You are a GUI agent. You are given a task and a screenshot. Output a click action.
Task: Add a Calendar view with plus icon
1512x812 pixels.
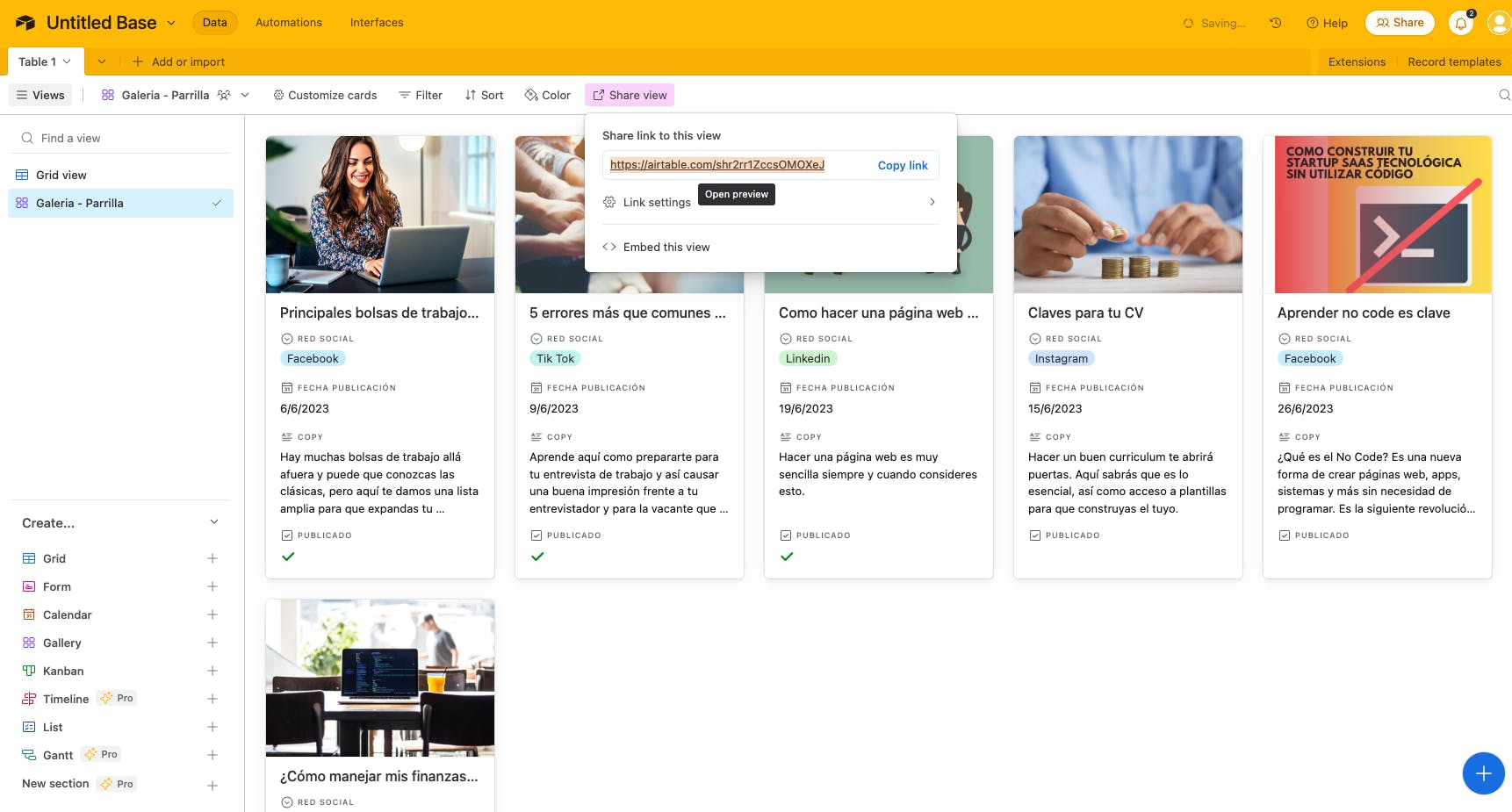[x=212, y=614]
